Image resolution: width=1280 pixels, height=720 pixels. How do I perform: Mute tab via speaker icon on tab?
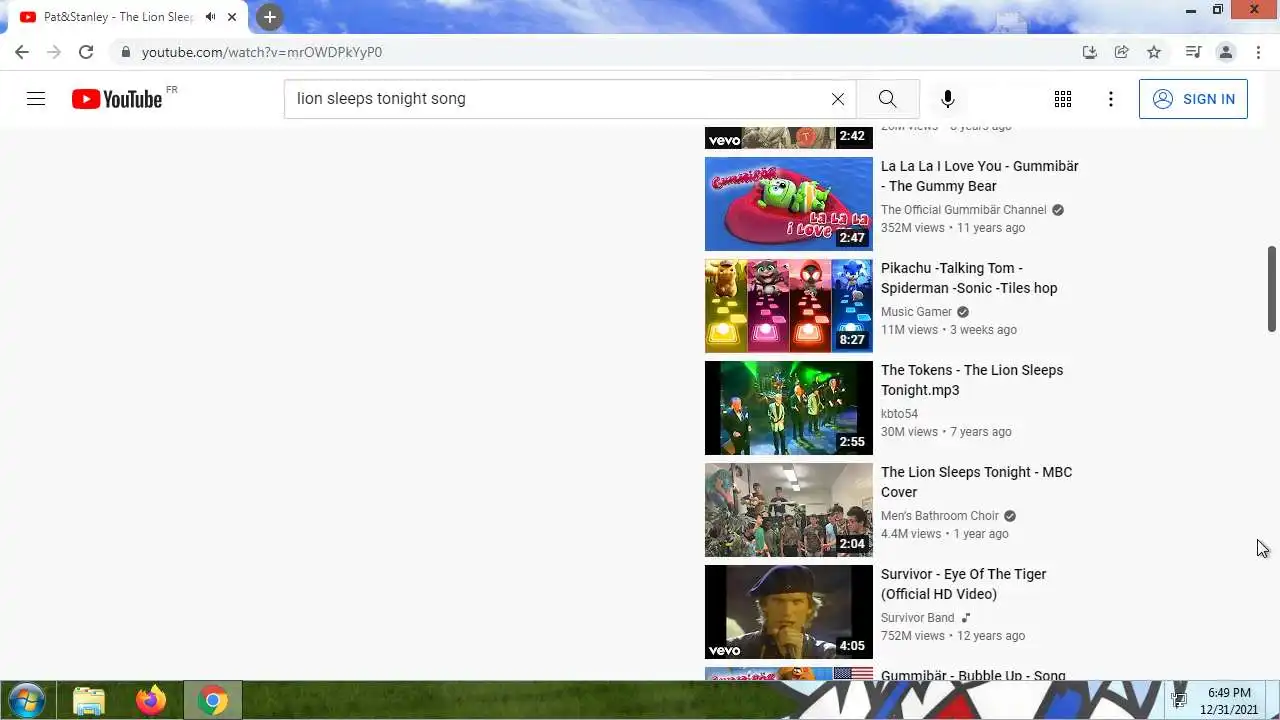(210, 17)
